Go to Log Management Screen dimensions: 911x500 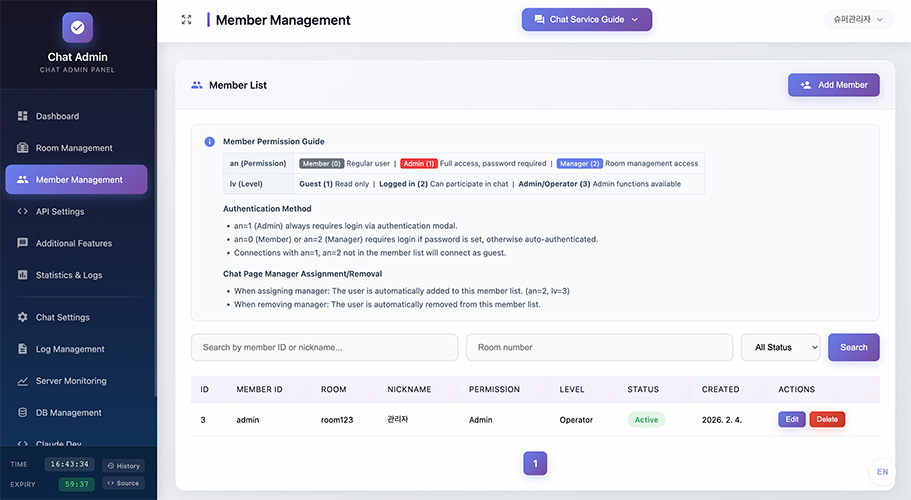(x=76, y=348)
